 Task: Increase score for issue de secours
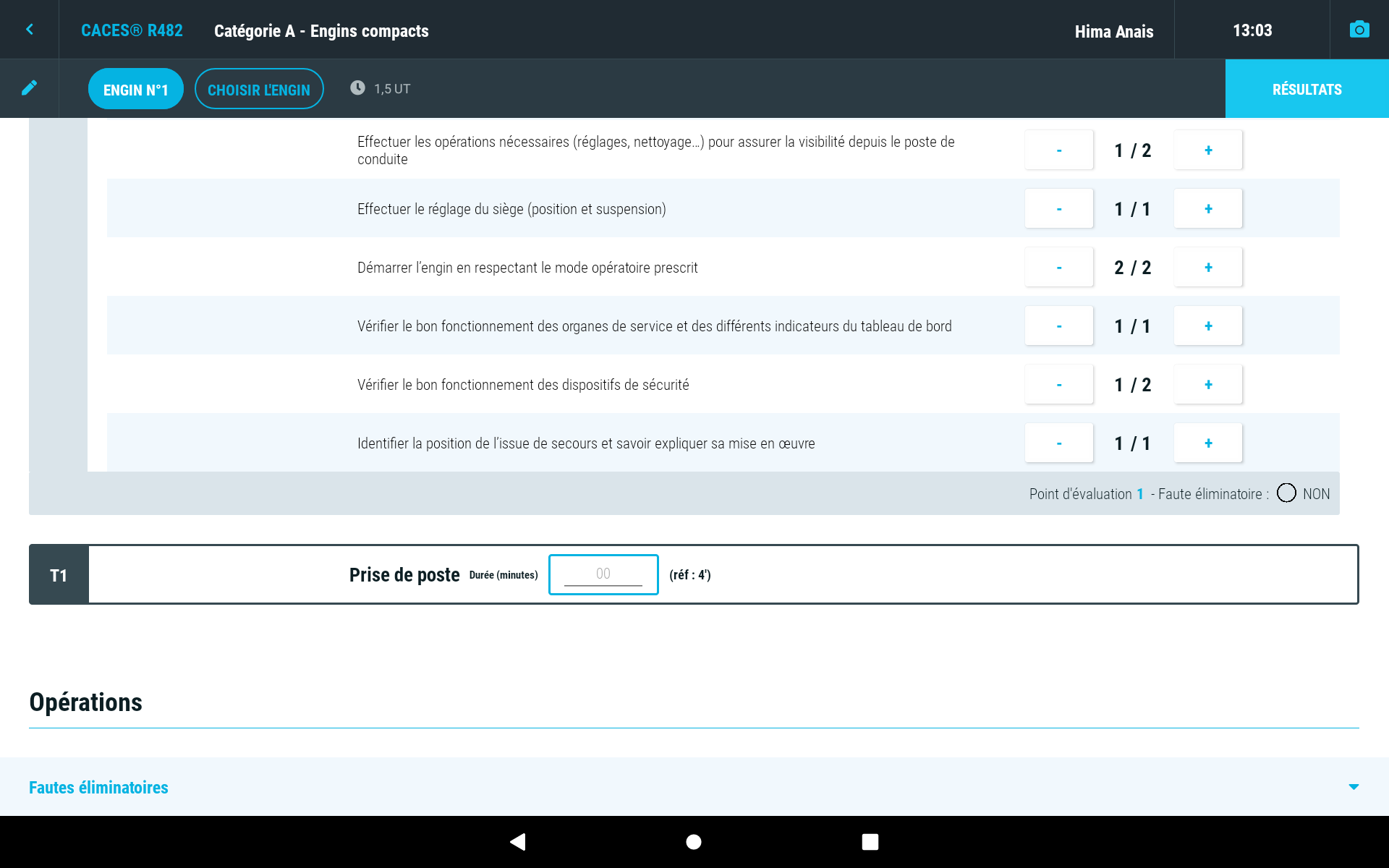point(1208,443)
